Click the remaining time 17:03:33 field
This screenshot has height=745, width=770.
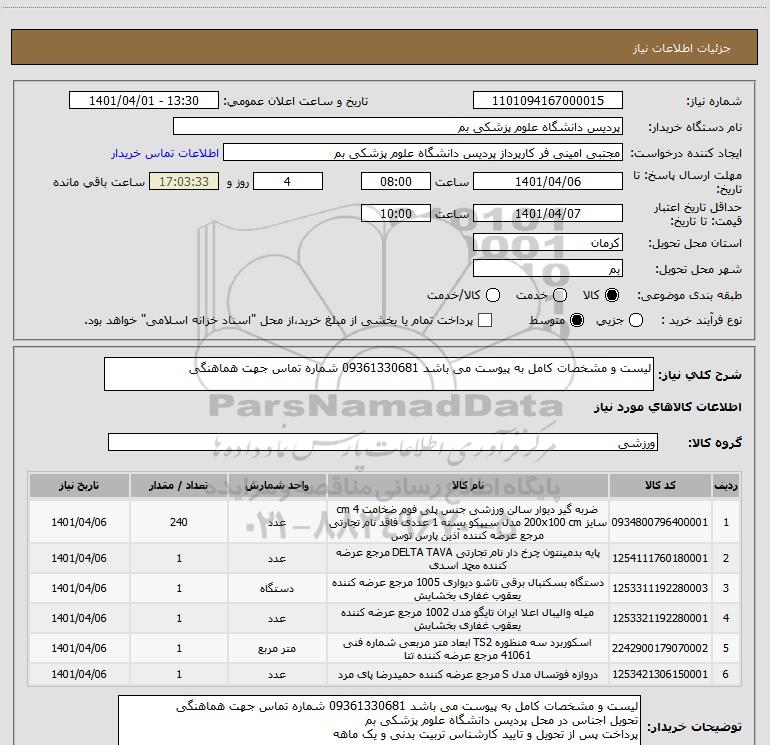[184, 181]
